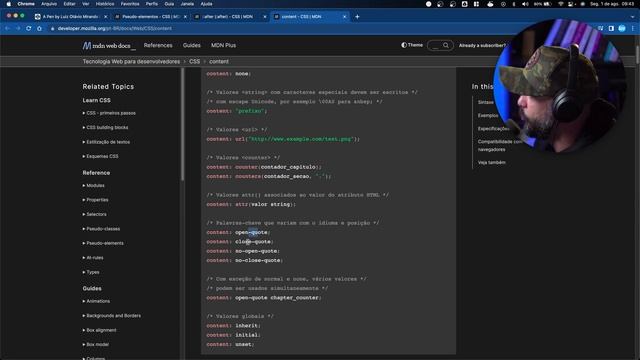Screen dimensions: 640x360
Task: Close the 'content - CSS | MDN' tab
Action: click(x=344, y=17)
